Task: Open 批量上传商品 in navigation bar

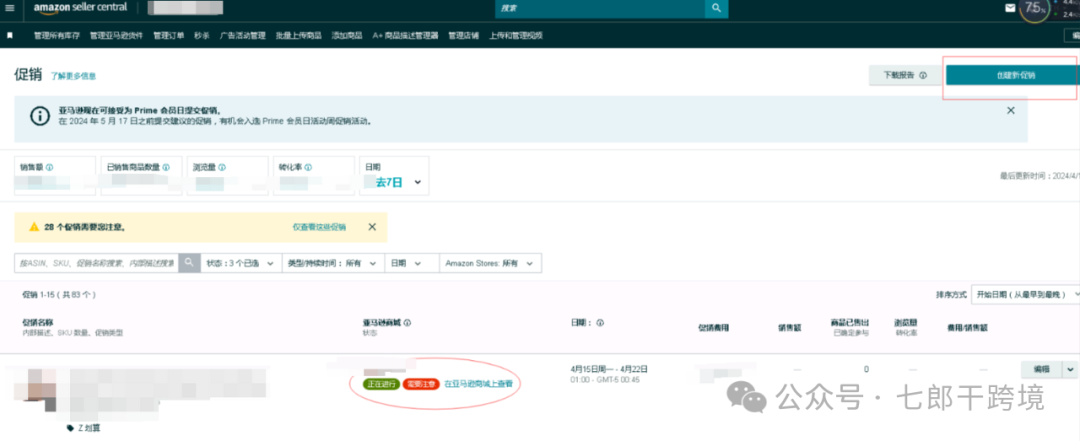Action: point(298,35)
